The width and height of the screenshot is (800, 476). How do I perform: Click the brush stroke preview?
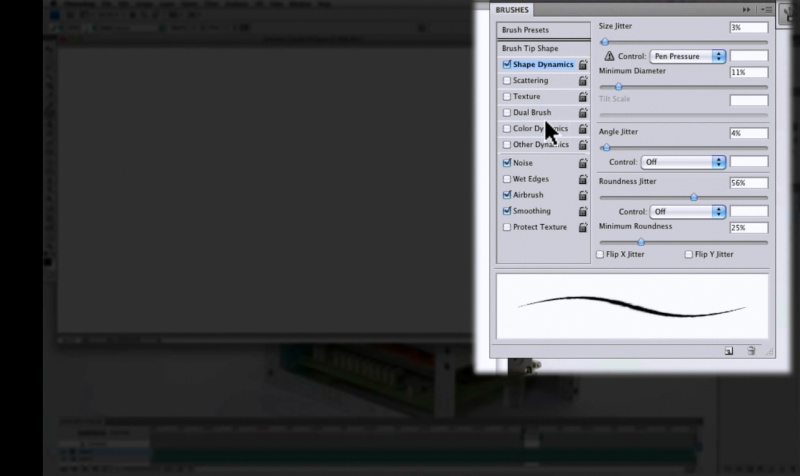click(632, 306)
